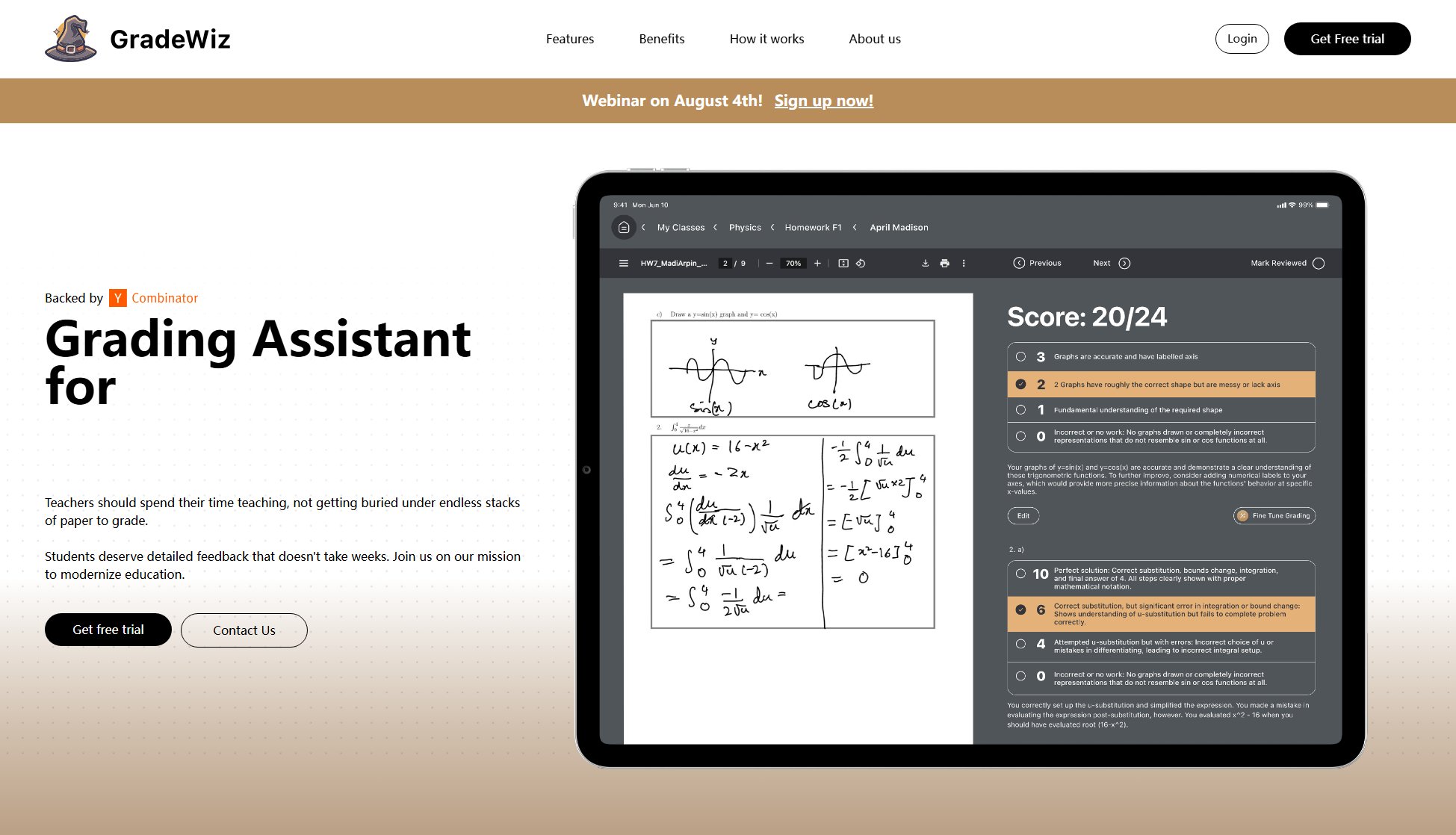This screenshot has height=835, width=1456.
Task: Open the PDF sidebar hamburger menu
Action: pyautogui.click(x=624, y=264)
